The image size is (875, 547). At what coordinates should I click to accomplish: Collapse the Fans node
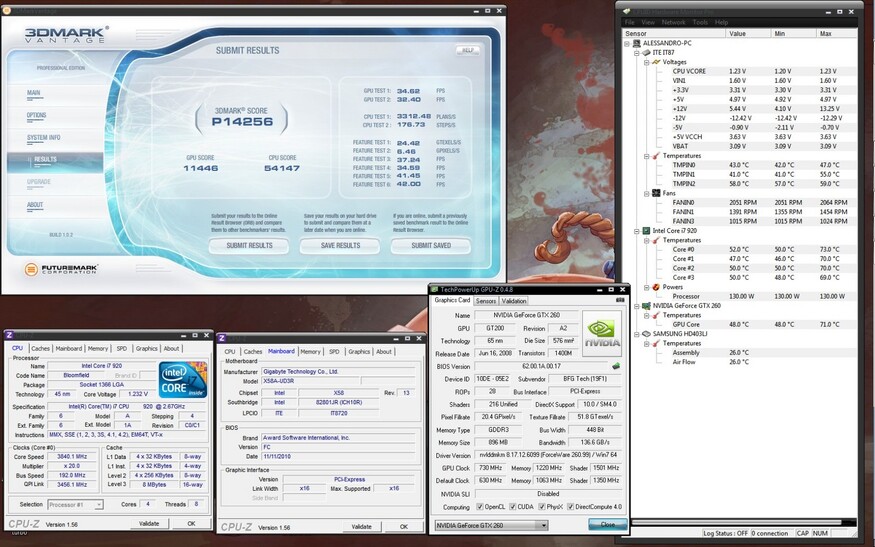coord(647,193)
